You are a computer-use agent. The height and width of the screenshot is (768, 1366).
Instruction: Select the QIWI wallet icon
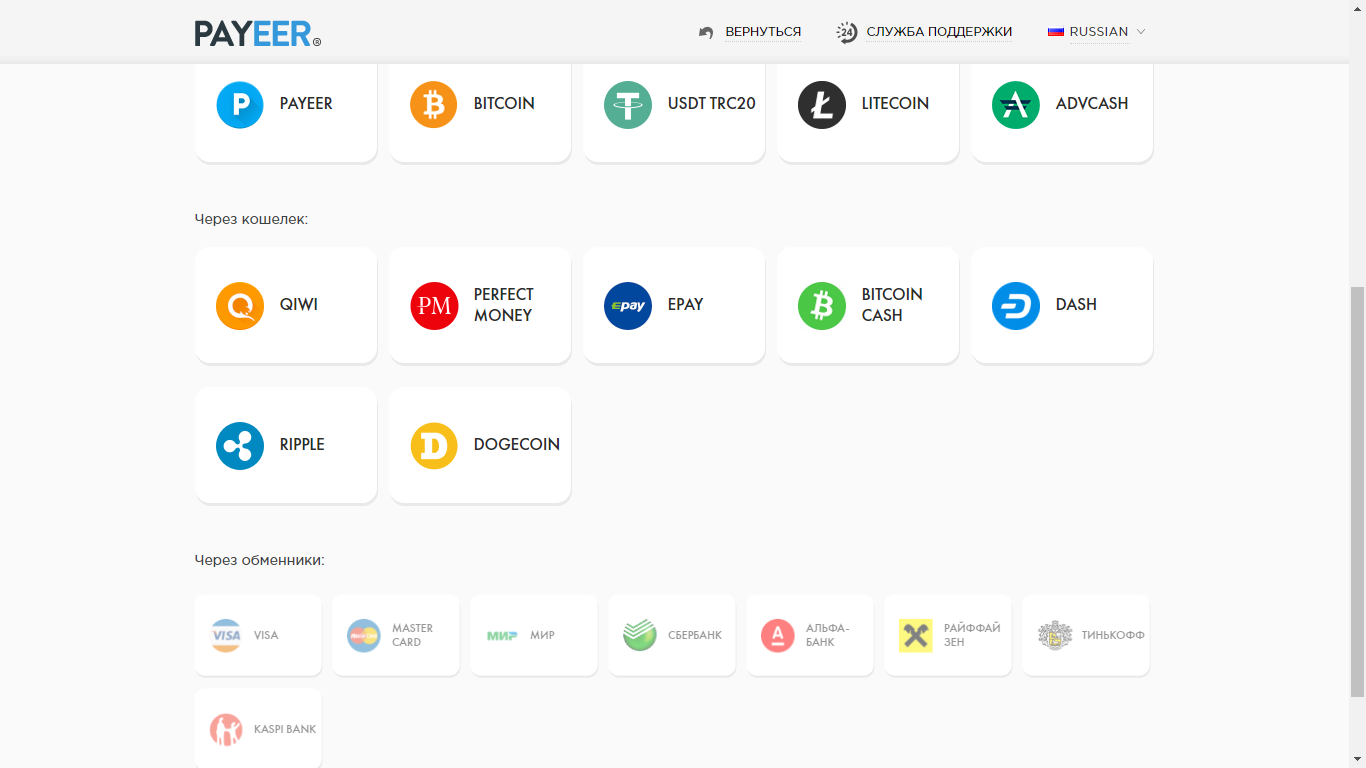click(x=240, y=305)
